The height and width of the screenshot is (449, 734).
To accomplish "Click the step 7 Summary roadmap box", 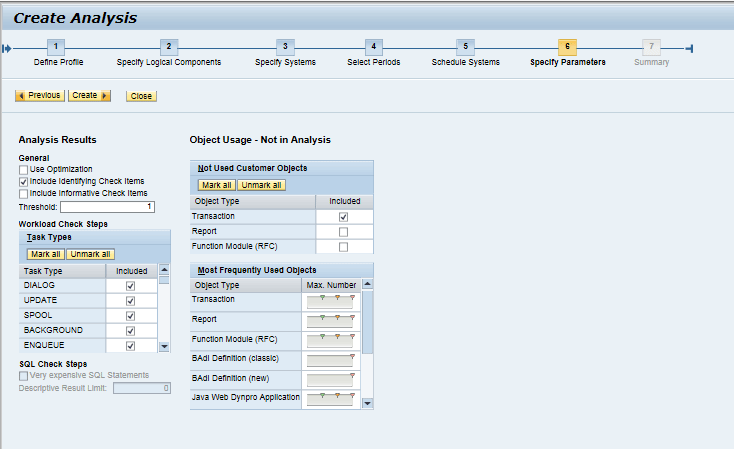I will click(x=652, y=47).
